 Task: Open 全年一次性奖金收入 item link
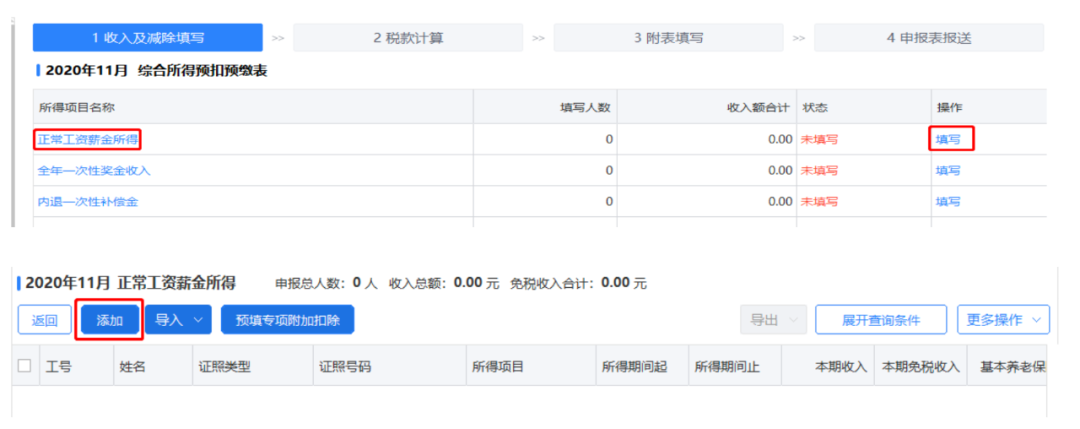(x=94, y=171)
